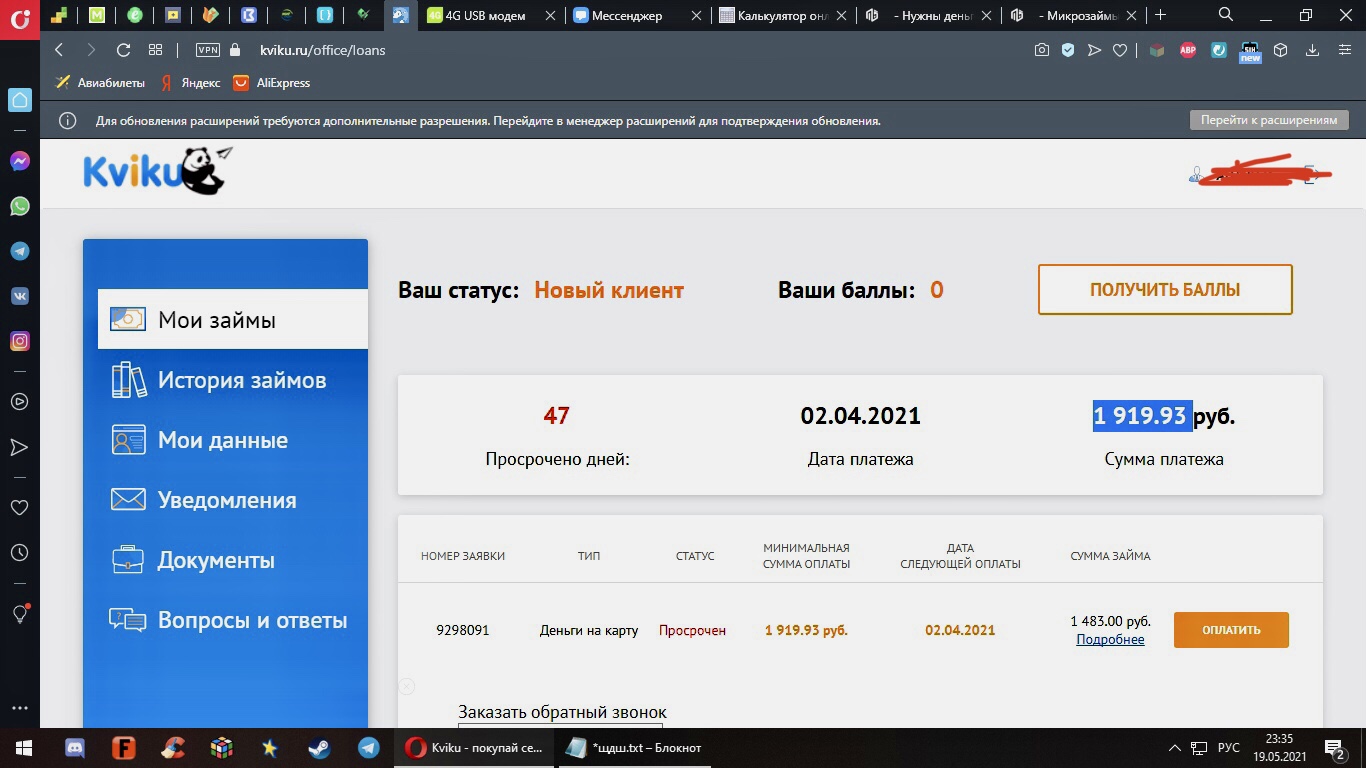Open Instagram in the Opera sidebar

[x=19, y=341]
